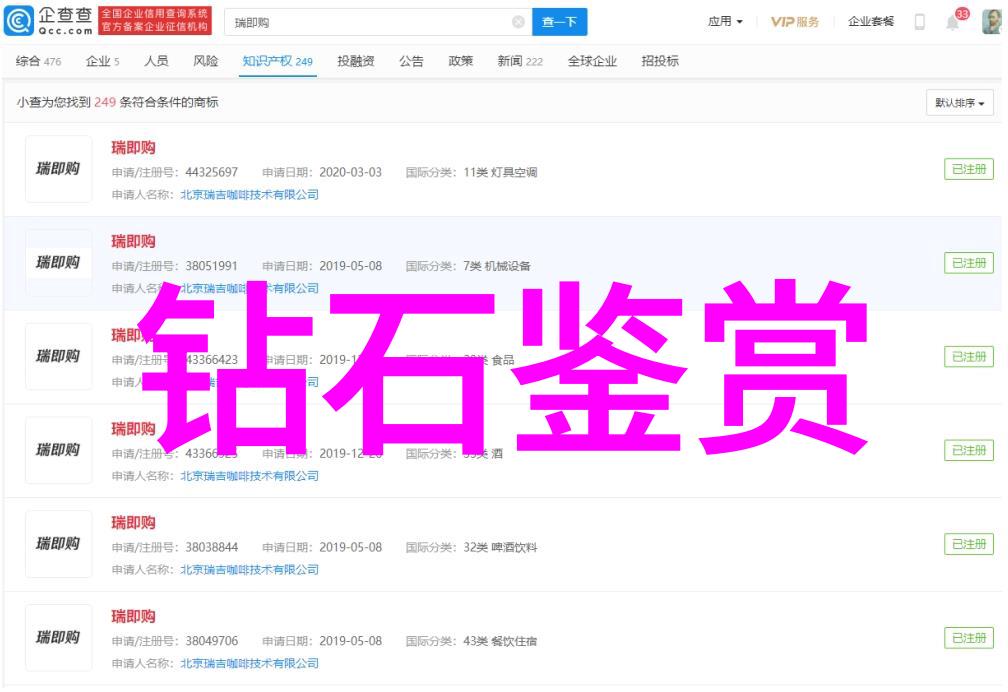Open the mobile phone app icon
Image resolution: width=1008 pixels, height=692 pixels.
point(919,22)
